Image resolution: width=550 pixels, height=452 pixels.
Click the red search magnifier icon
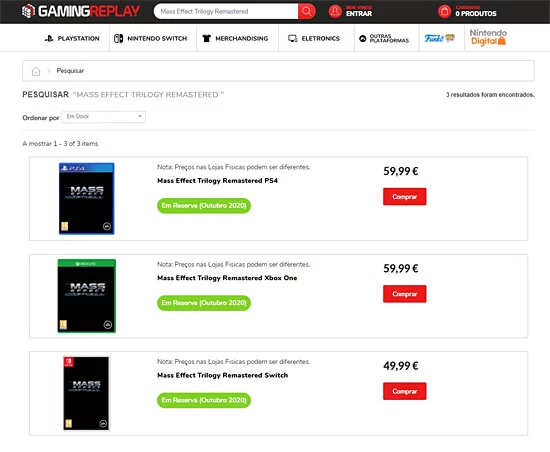click(307, 11)
